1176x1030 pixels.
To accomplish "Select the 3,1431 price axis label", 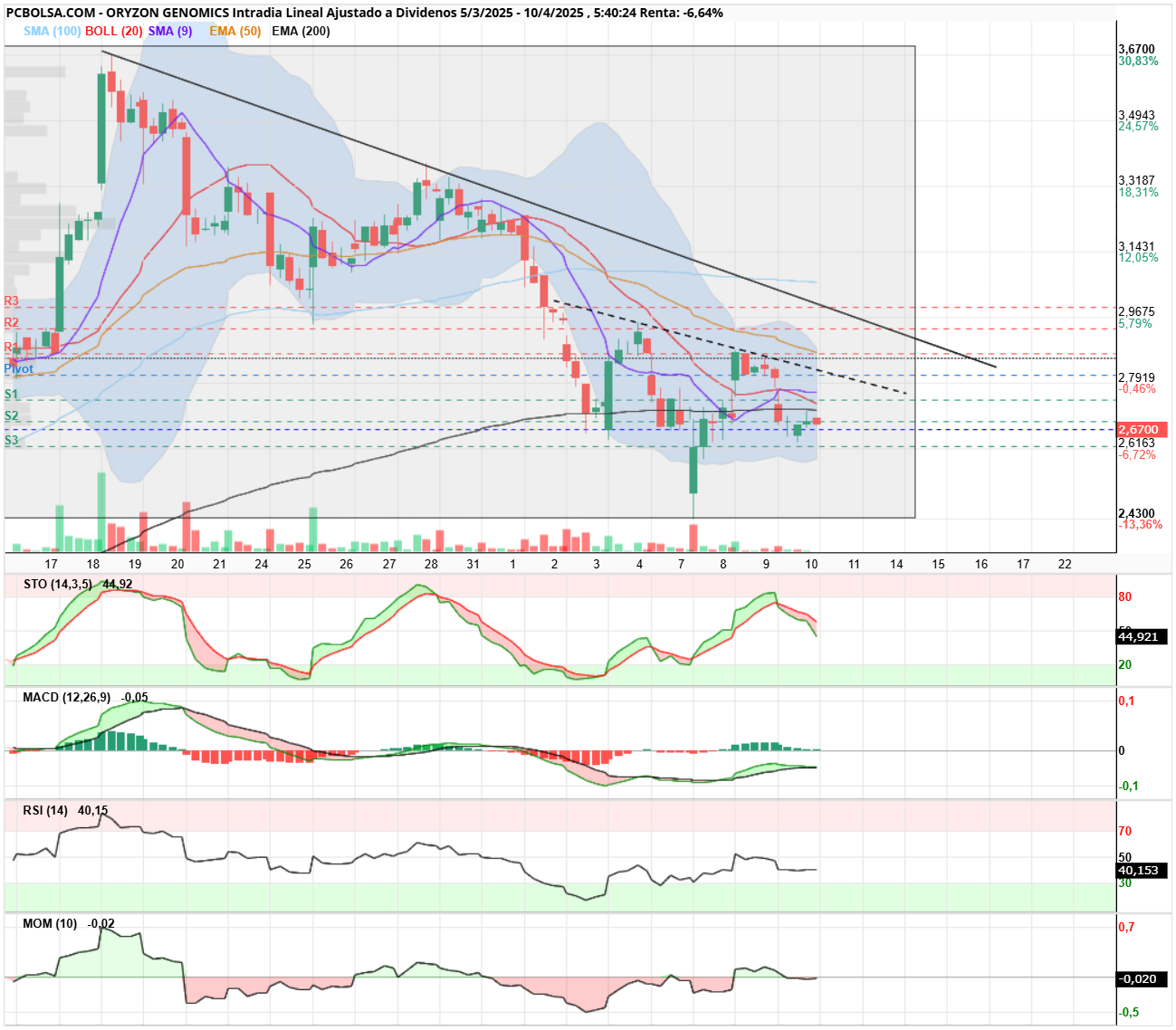I will [x=1136, y=246].
